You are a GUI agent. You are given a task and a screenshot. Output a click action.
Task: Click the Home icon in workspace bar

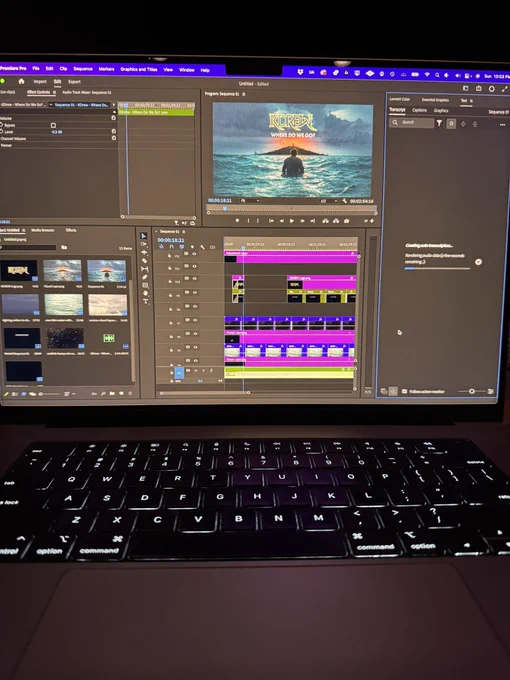tap(21, 81)
